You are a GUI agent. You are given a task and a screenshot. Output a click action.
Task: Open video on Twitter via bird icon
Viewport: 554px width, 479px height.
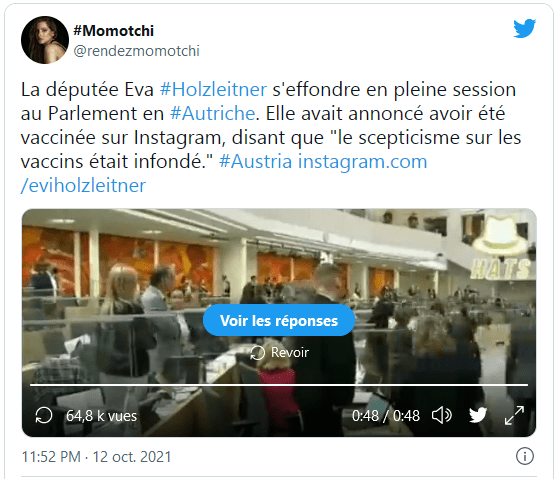478,415
